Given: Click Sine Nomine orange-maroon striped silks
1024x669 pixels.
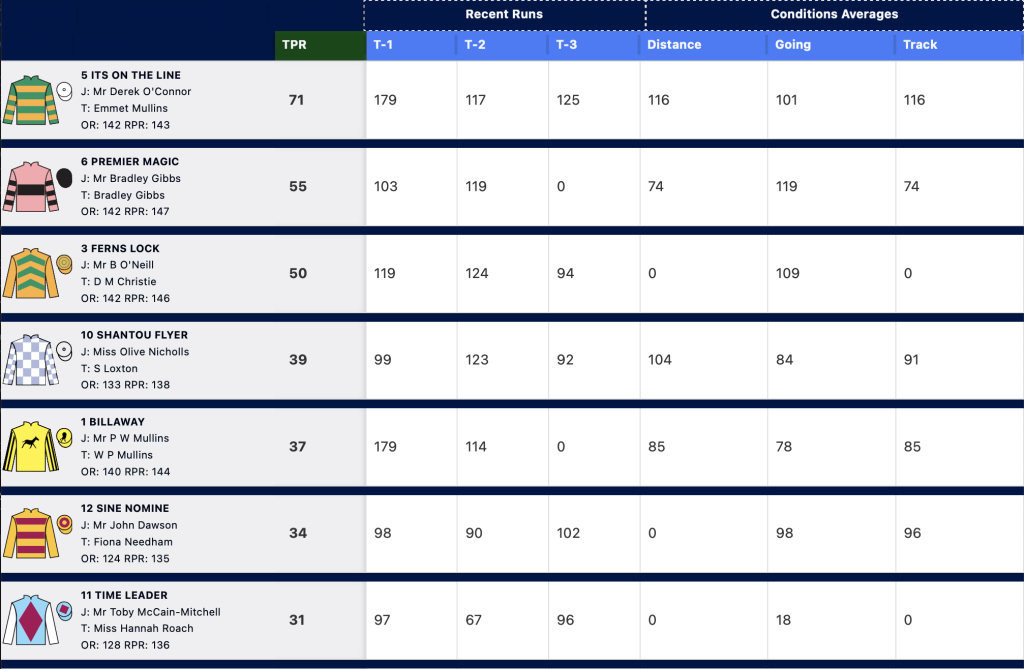Looking at the screenshot, I should [31, 533].
